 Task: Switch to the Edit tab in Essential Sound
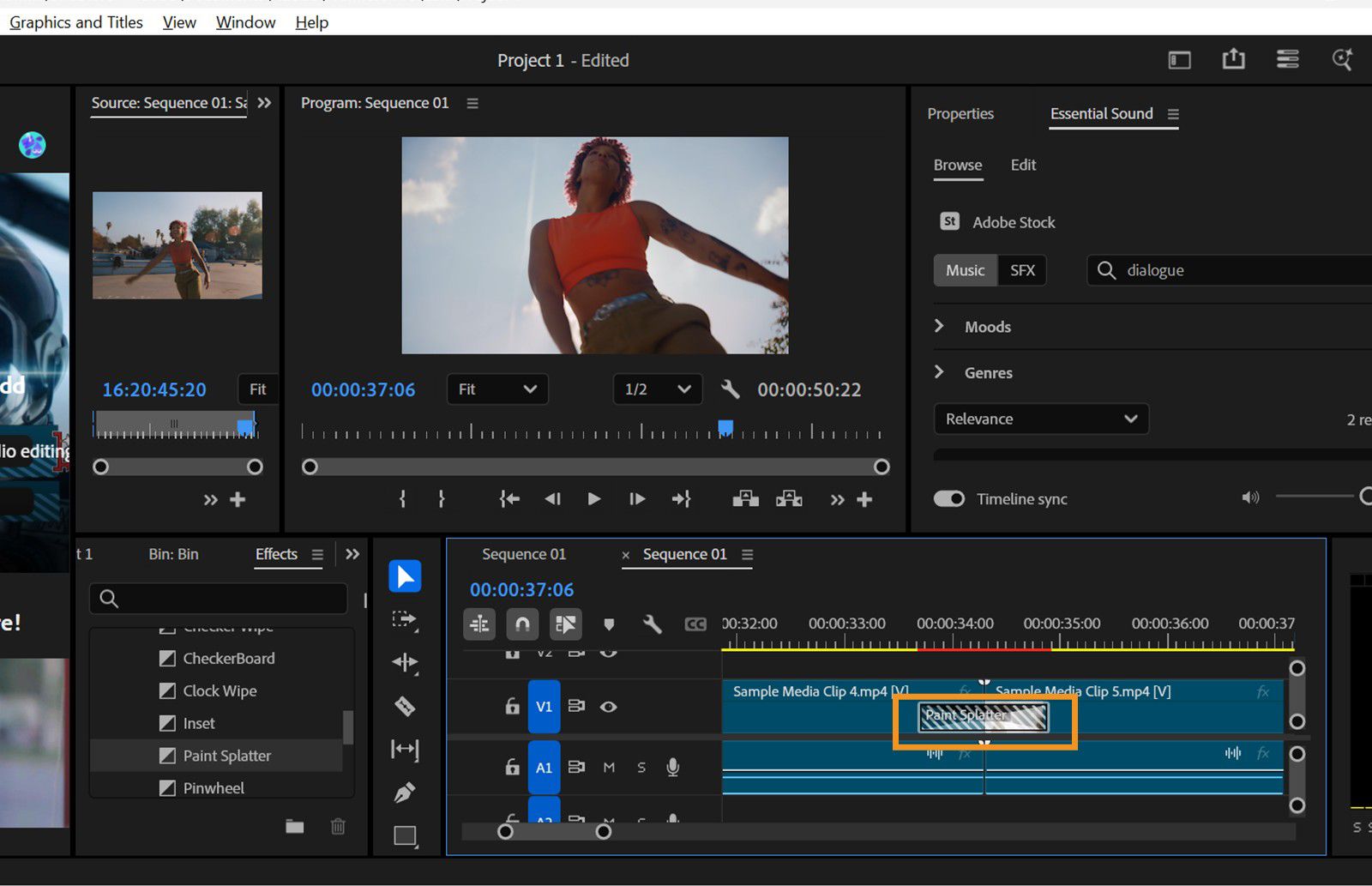(1022, 165)
